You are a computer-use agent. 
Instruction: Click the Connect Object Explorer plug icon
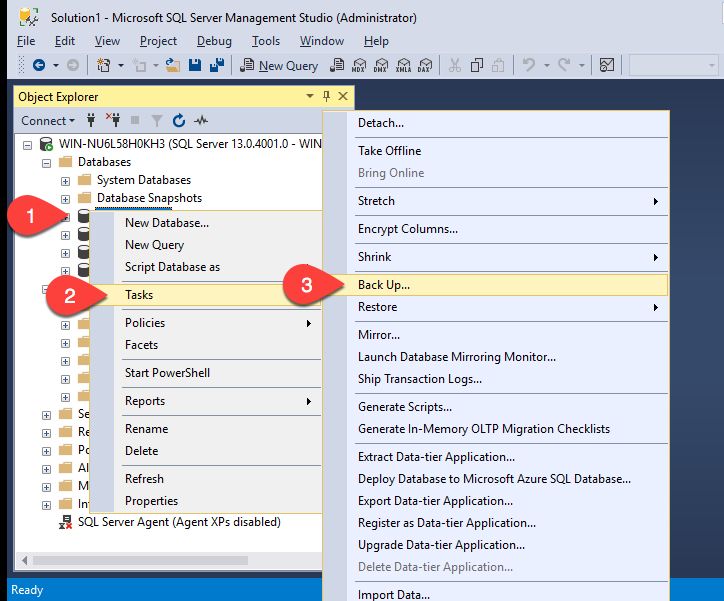pos(91,120)
